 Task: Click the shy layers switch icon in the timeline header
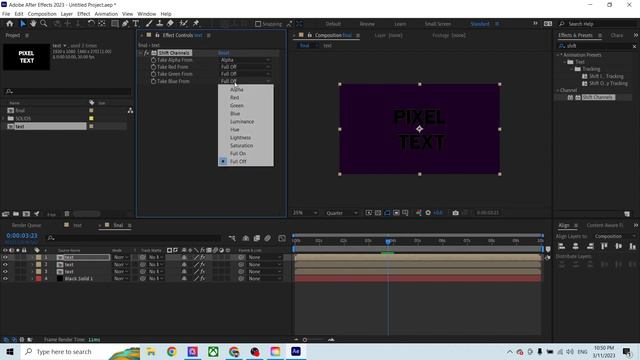coord(245,238)
